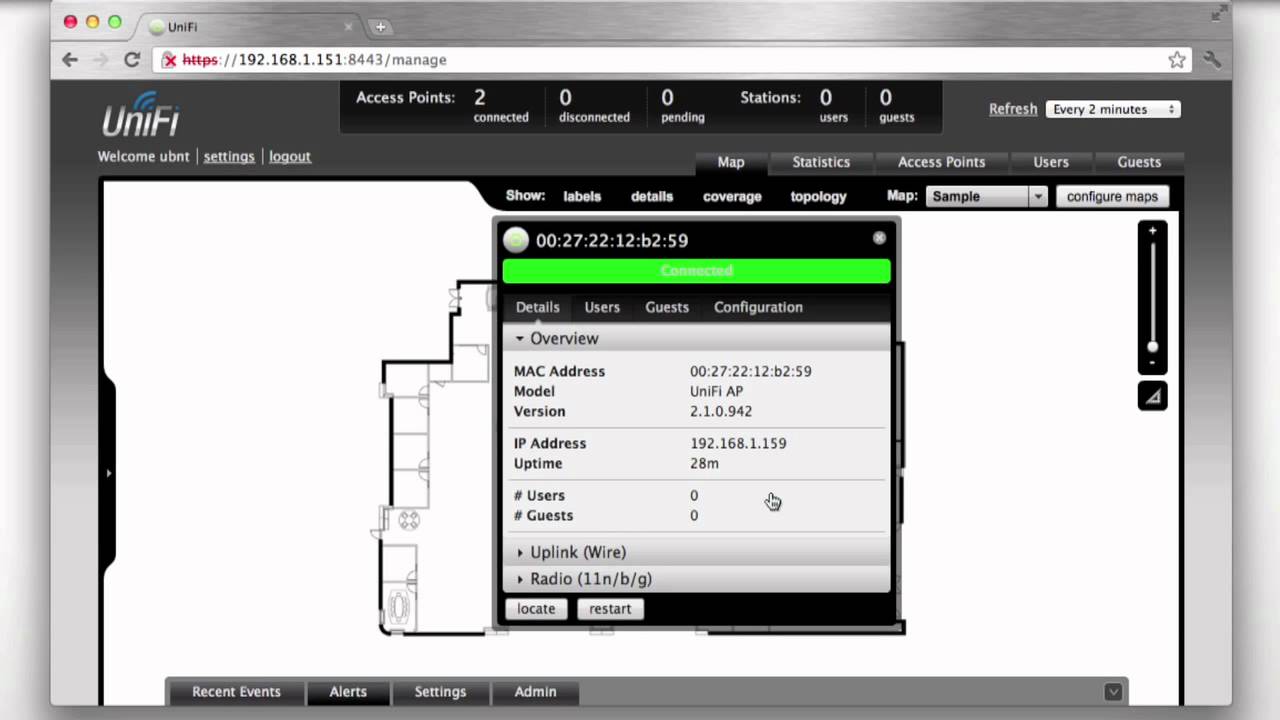
Task: Open the Map selection dropdown (Sample)
Action: [x=986, y=196]
